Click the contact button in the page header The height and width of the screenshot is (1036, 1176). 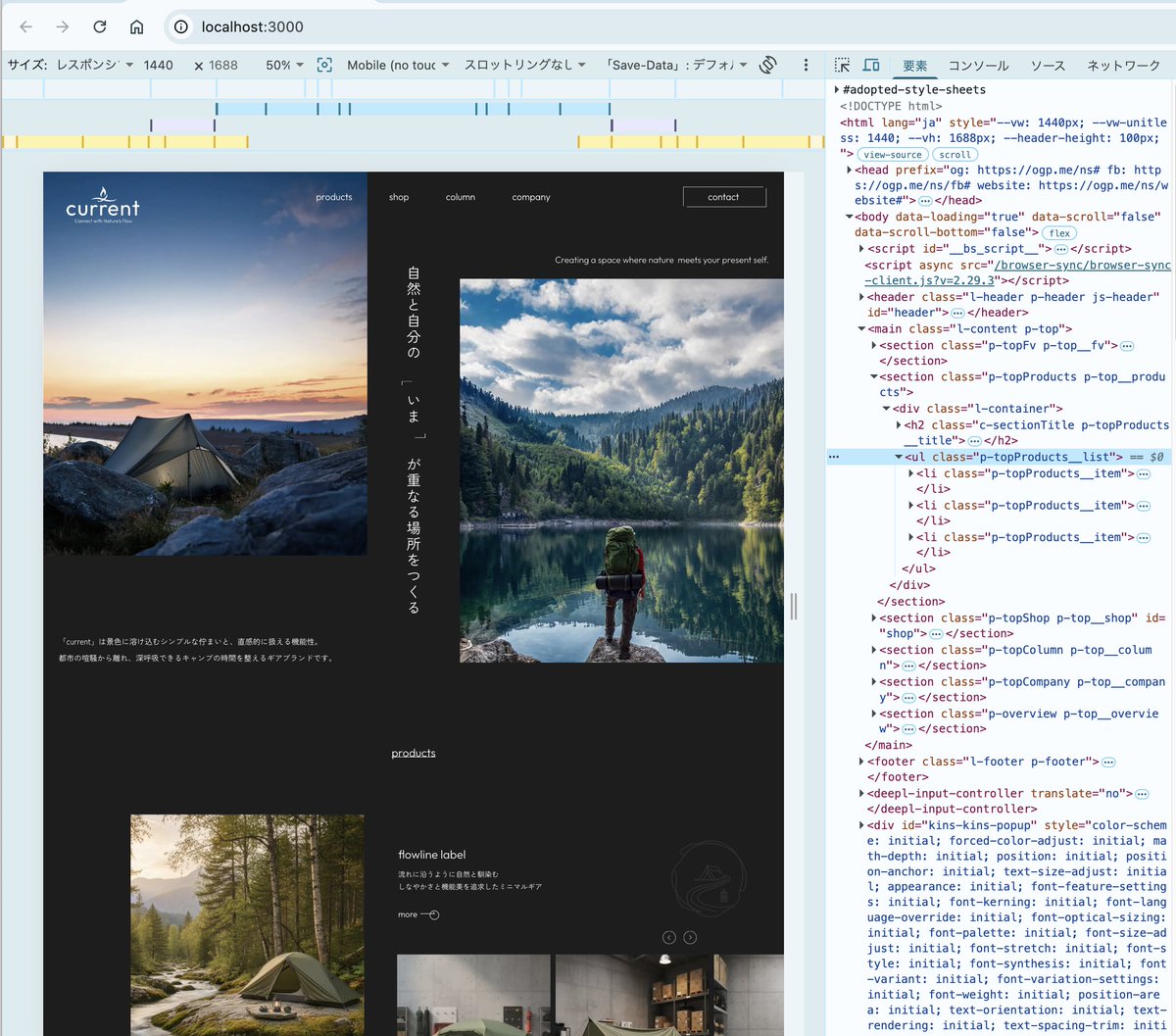tap(724, 197)
